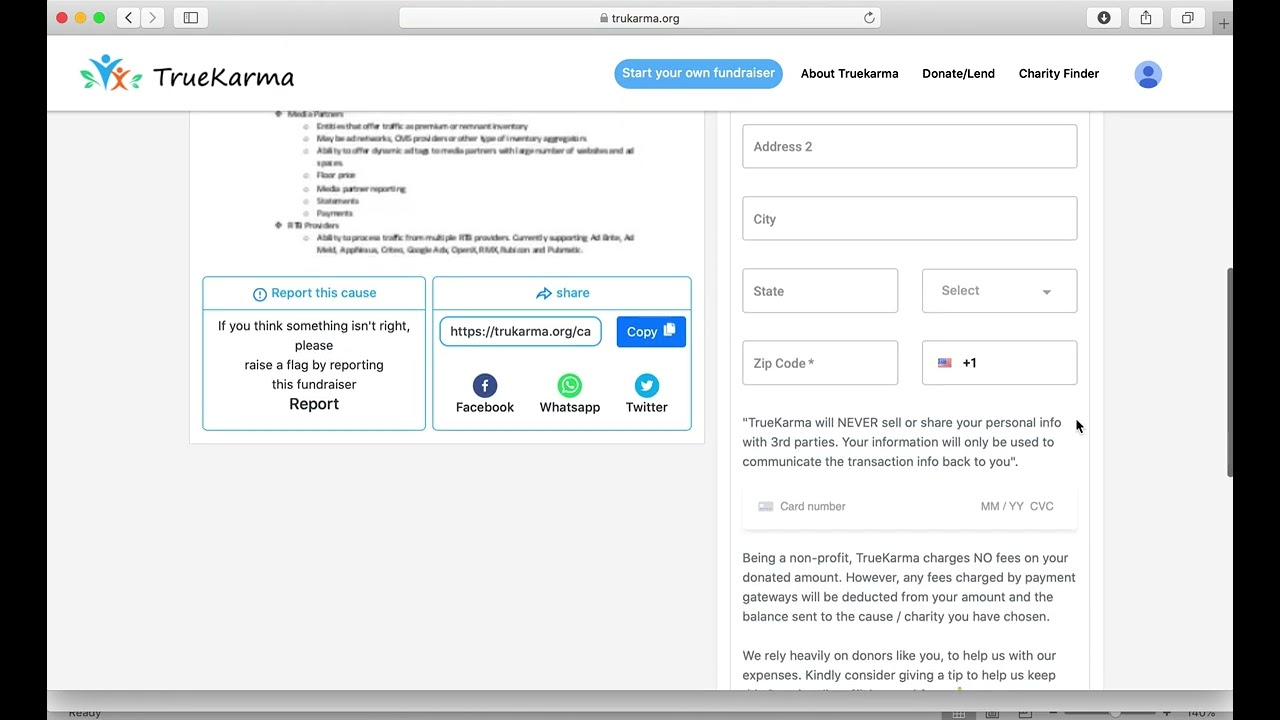
Task: Click the Report this cause header
Action: [x=314, y=293]
